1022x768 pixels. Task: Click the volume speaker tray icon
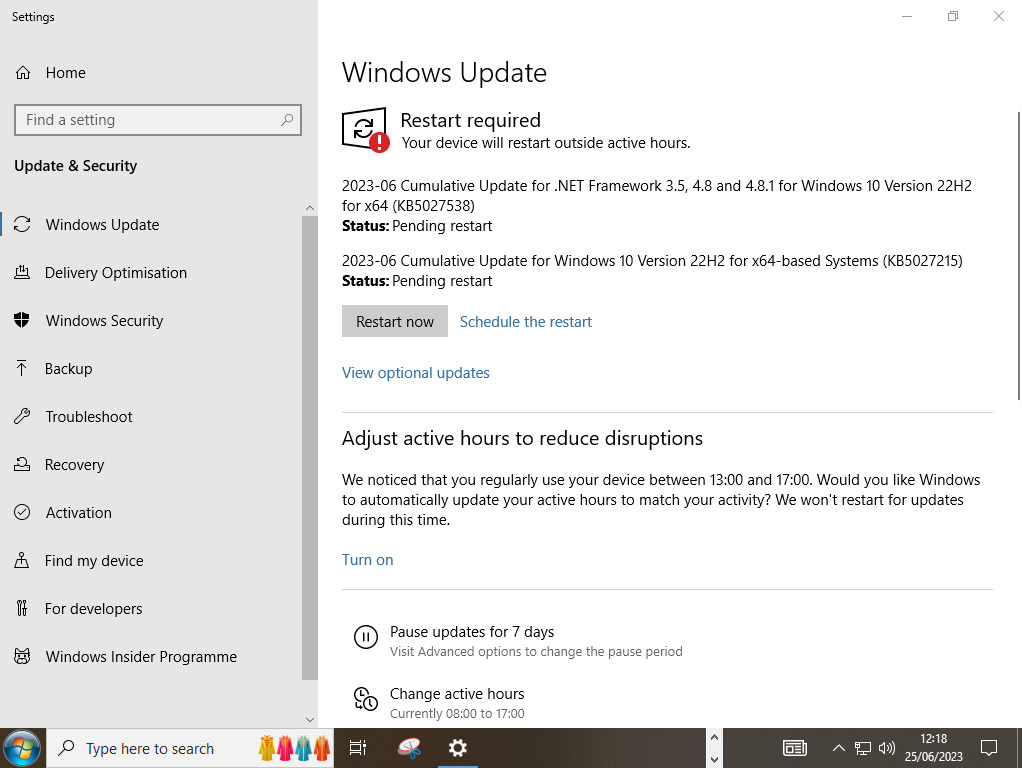coord(886,748)
